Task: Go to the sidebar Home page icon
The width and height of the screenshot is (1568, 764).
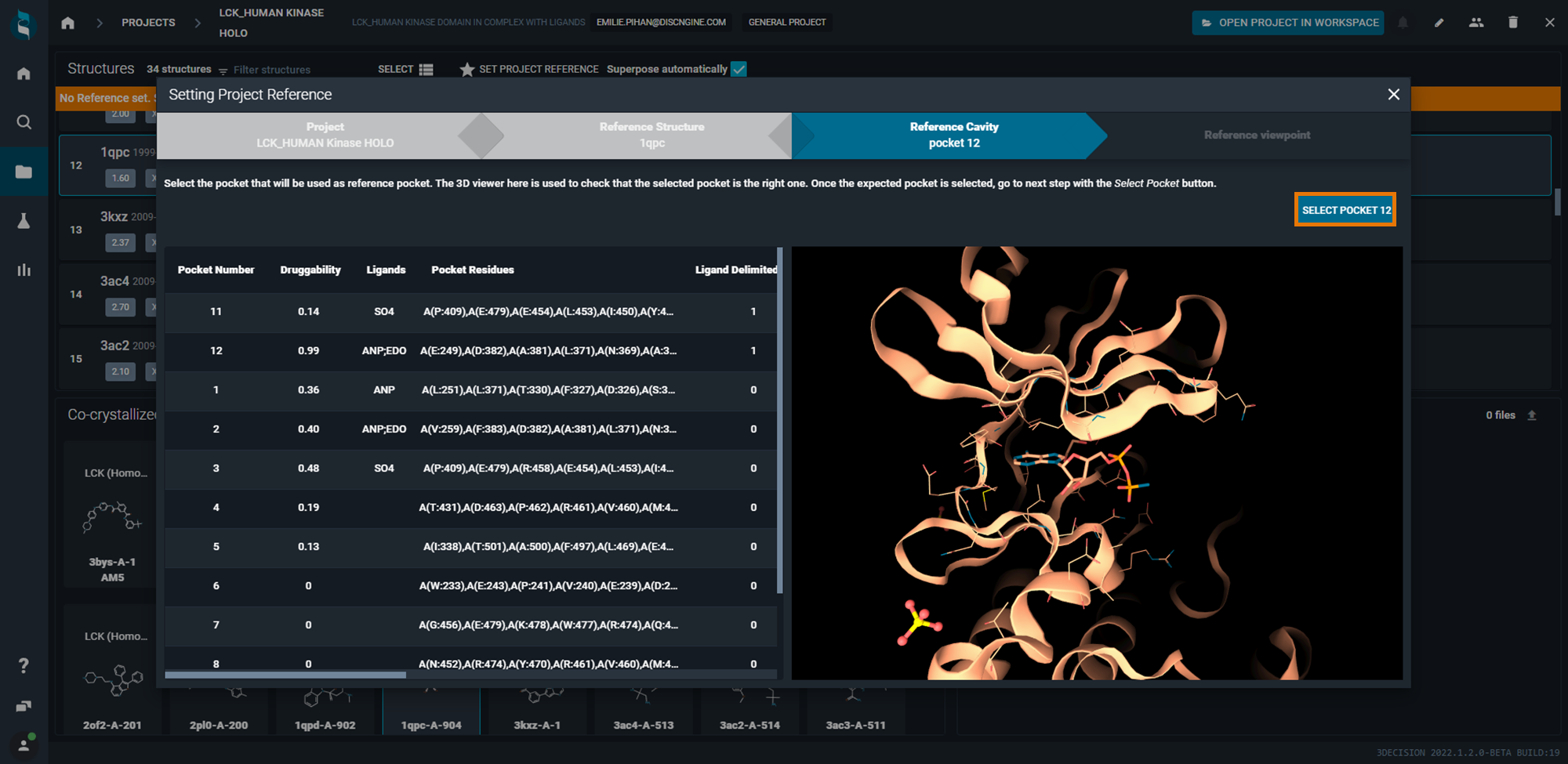Action: pyautogui.click(x=24, y=74)
